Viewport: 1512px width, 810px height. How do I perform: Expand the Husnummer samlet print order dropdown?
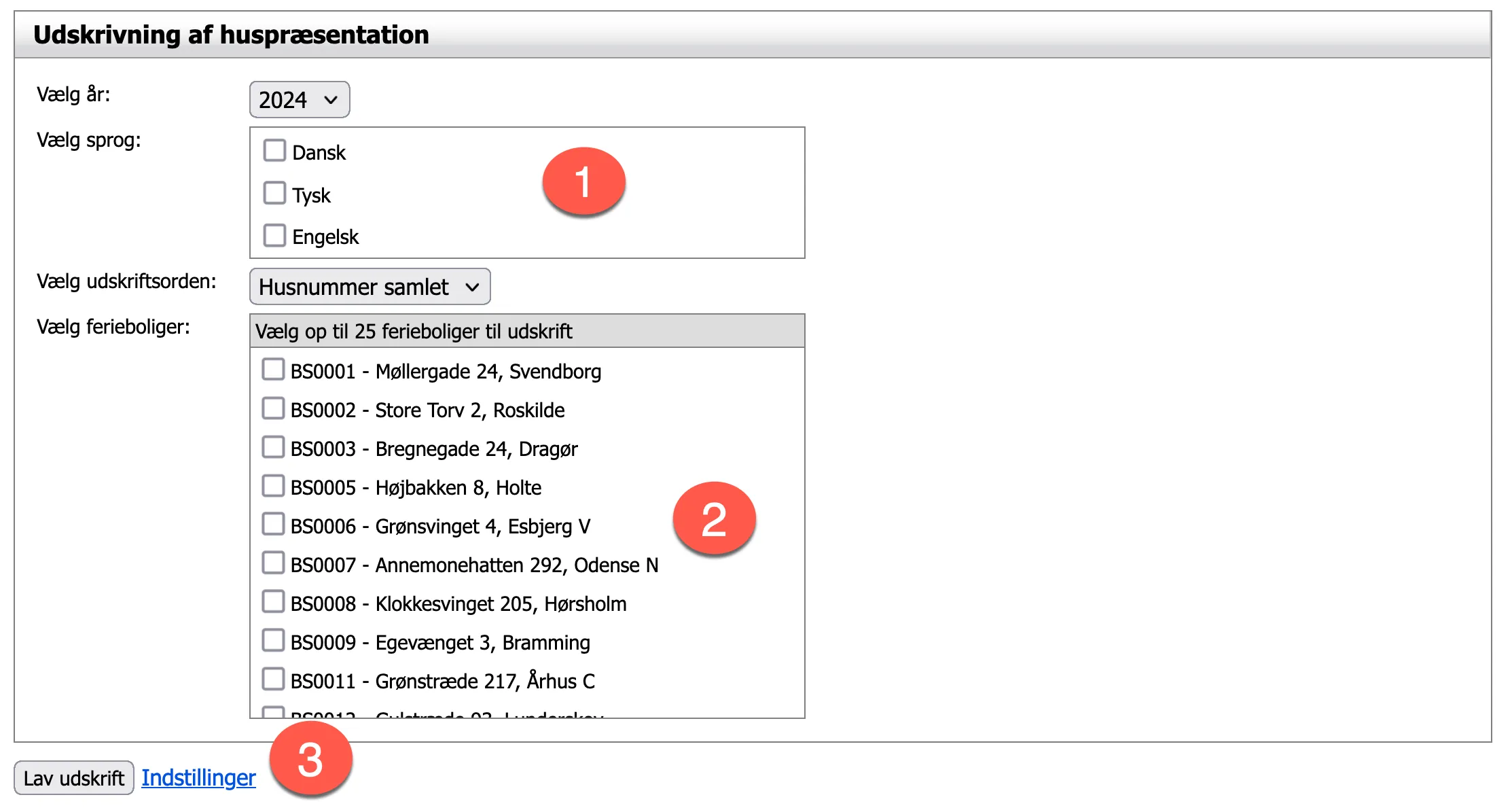[x=370, y=287]
